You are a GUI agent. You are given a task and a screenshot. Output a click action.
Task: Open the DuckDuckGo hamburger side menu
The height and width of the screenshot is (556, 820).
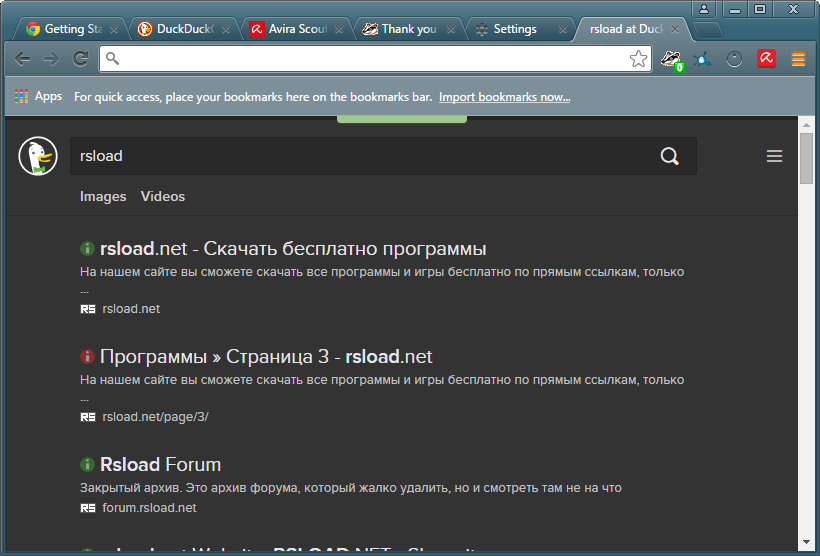click(x=774, y=156)
